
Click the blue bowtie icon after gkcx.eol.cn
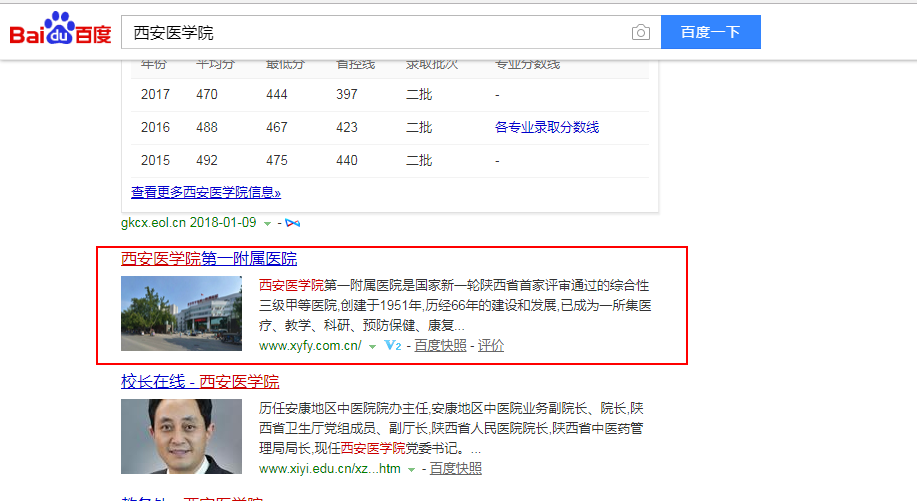point(292,222)
